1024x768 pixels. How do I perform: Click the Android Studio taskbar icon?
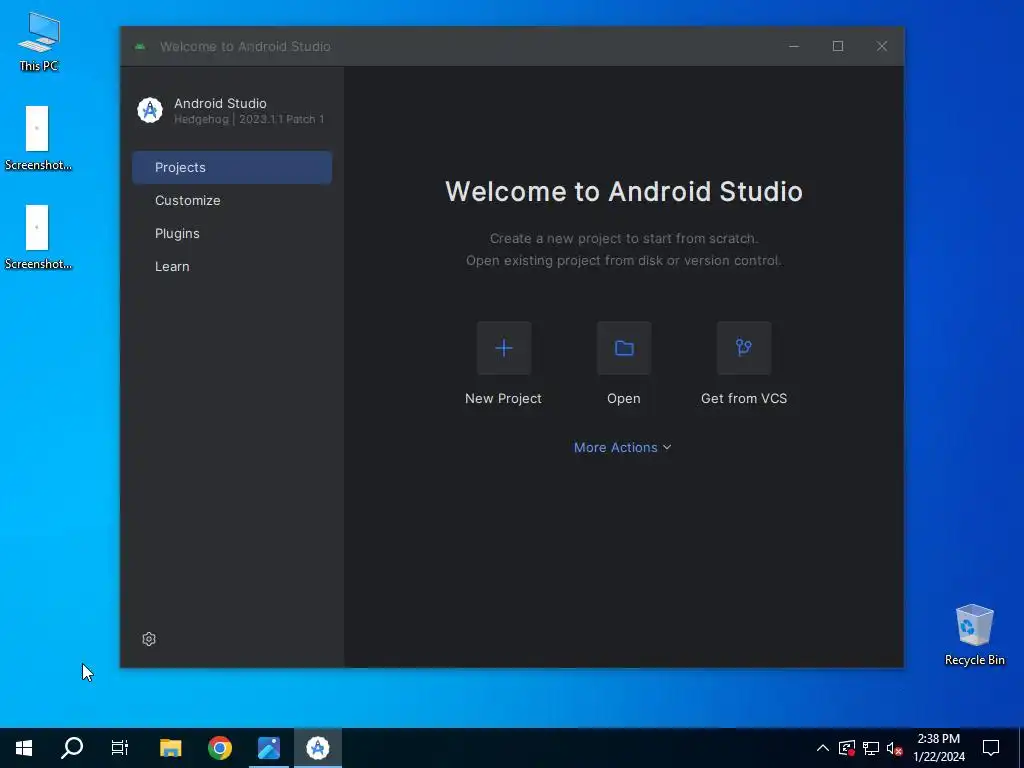pyautogui.click(x=318, y=748)
